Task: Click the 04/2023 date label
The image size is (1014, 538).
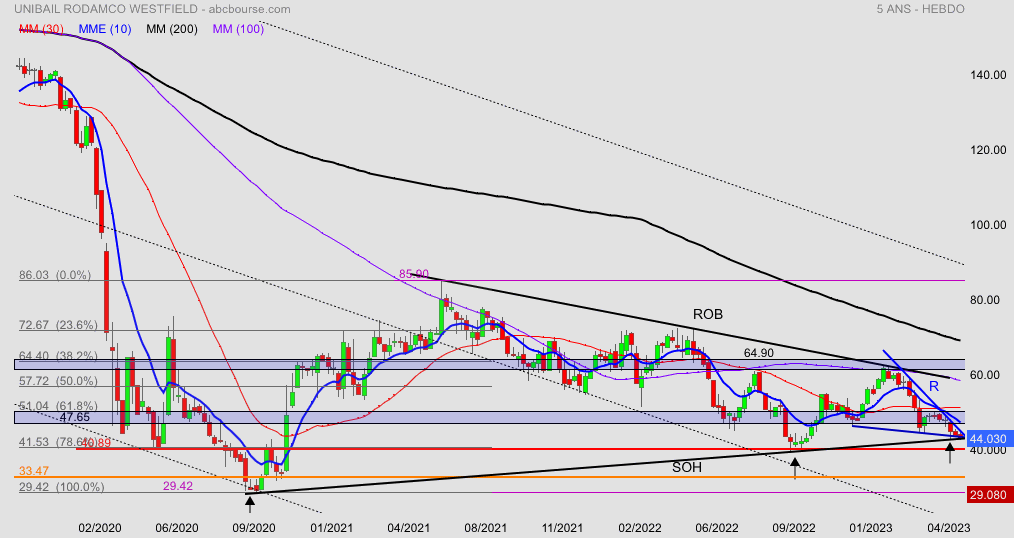Action: point(949,528)
